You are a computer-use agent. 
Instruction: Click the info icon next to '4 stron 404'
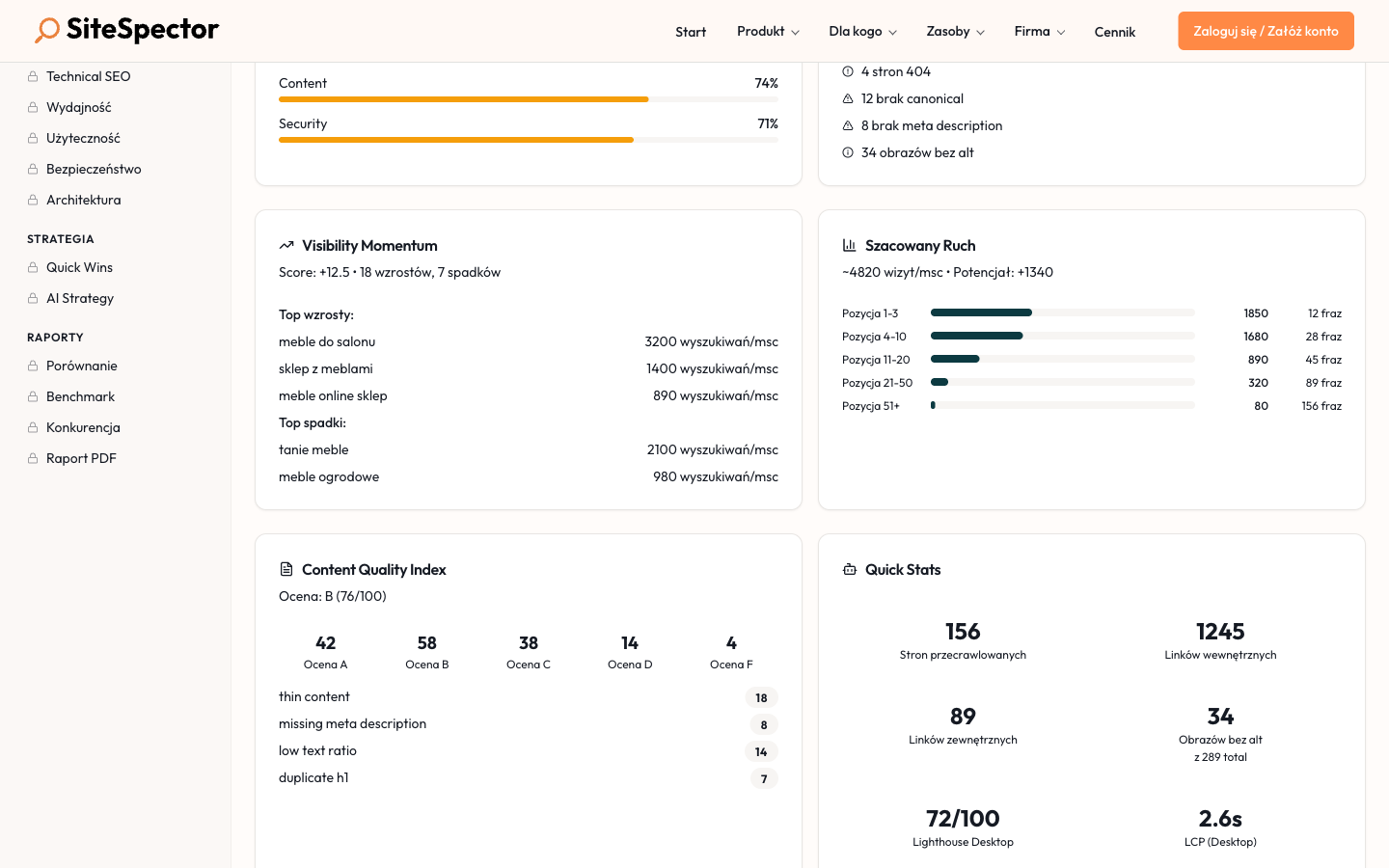tap(848, 71)
